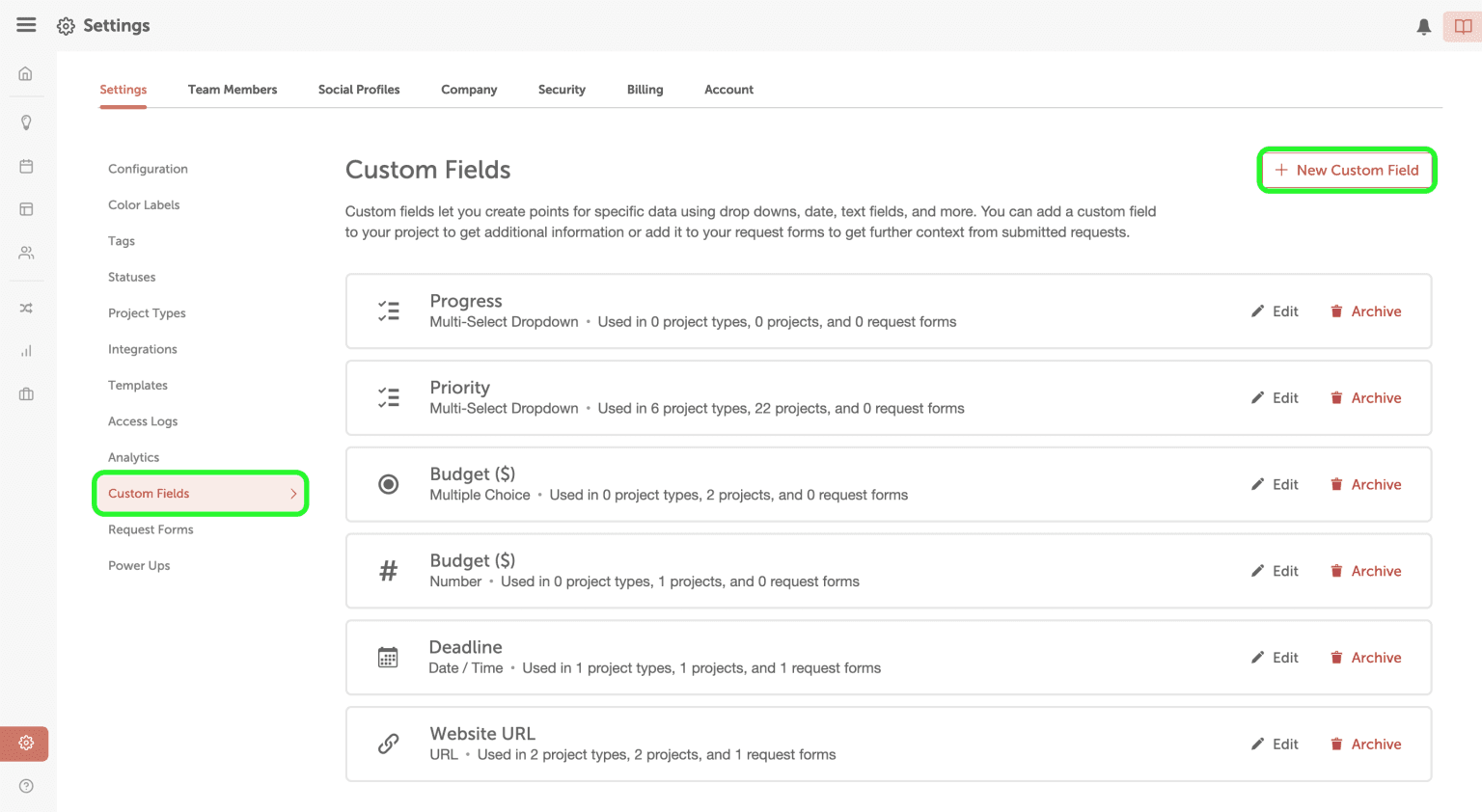Click the notifications bell icon
This screenshot has width=1482, height=812.
(x=1423, y=27)
